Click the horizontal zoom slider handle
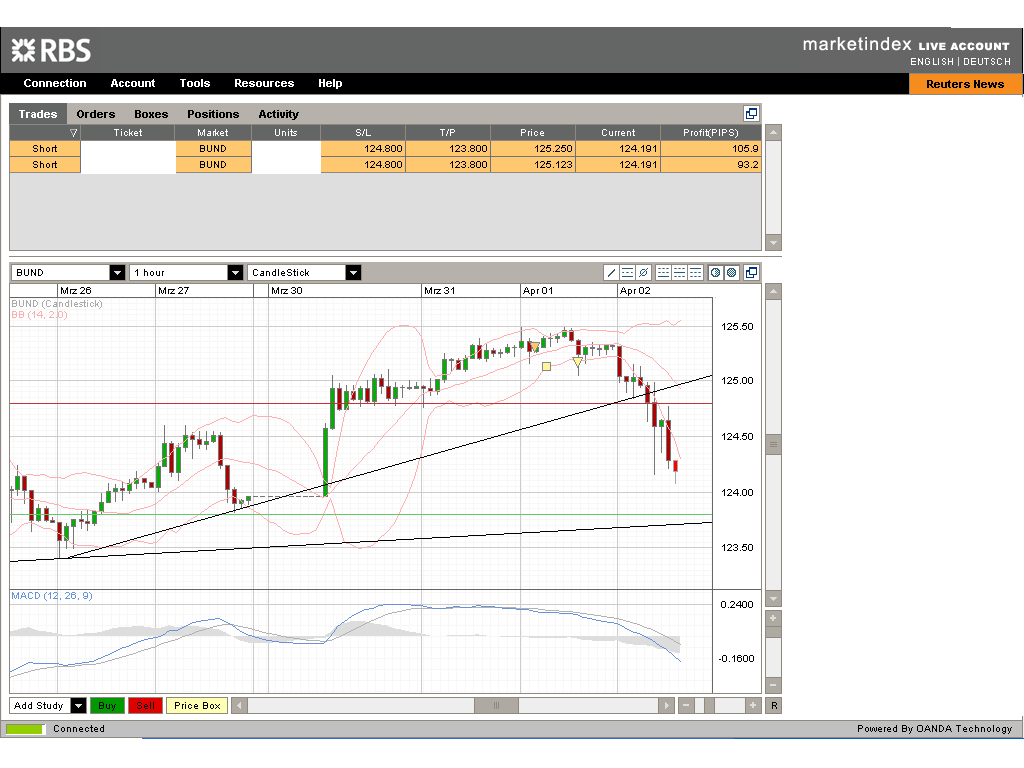The width and height of the screenshot is (1024, 768). pyautogui.click(x=709, y=706)
